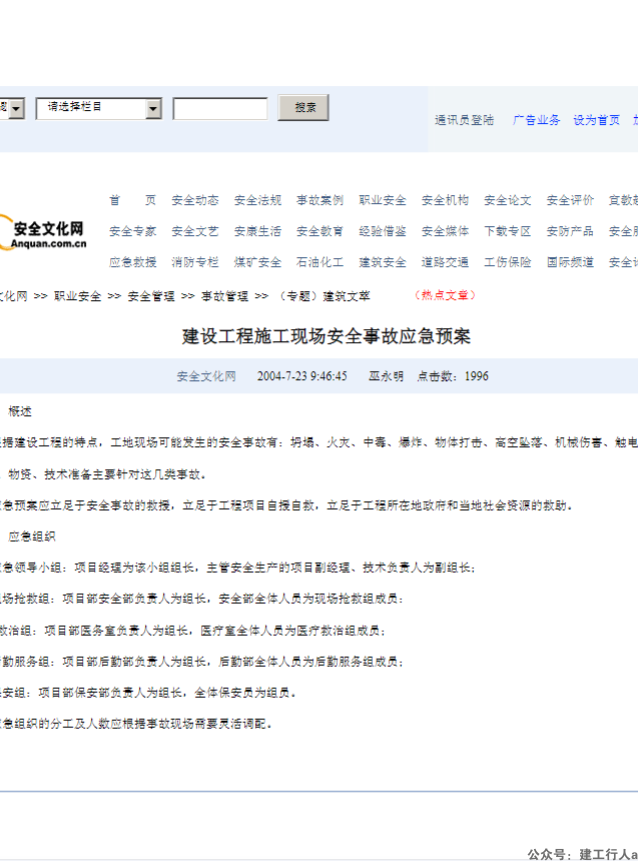Open the 广告业务 link

(536, 120)
